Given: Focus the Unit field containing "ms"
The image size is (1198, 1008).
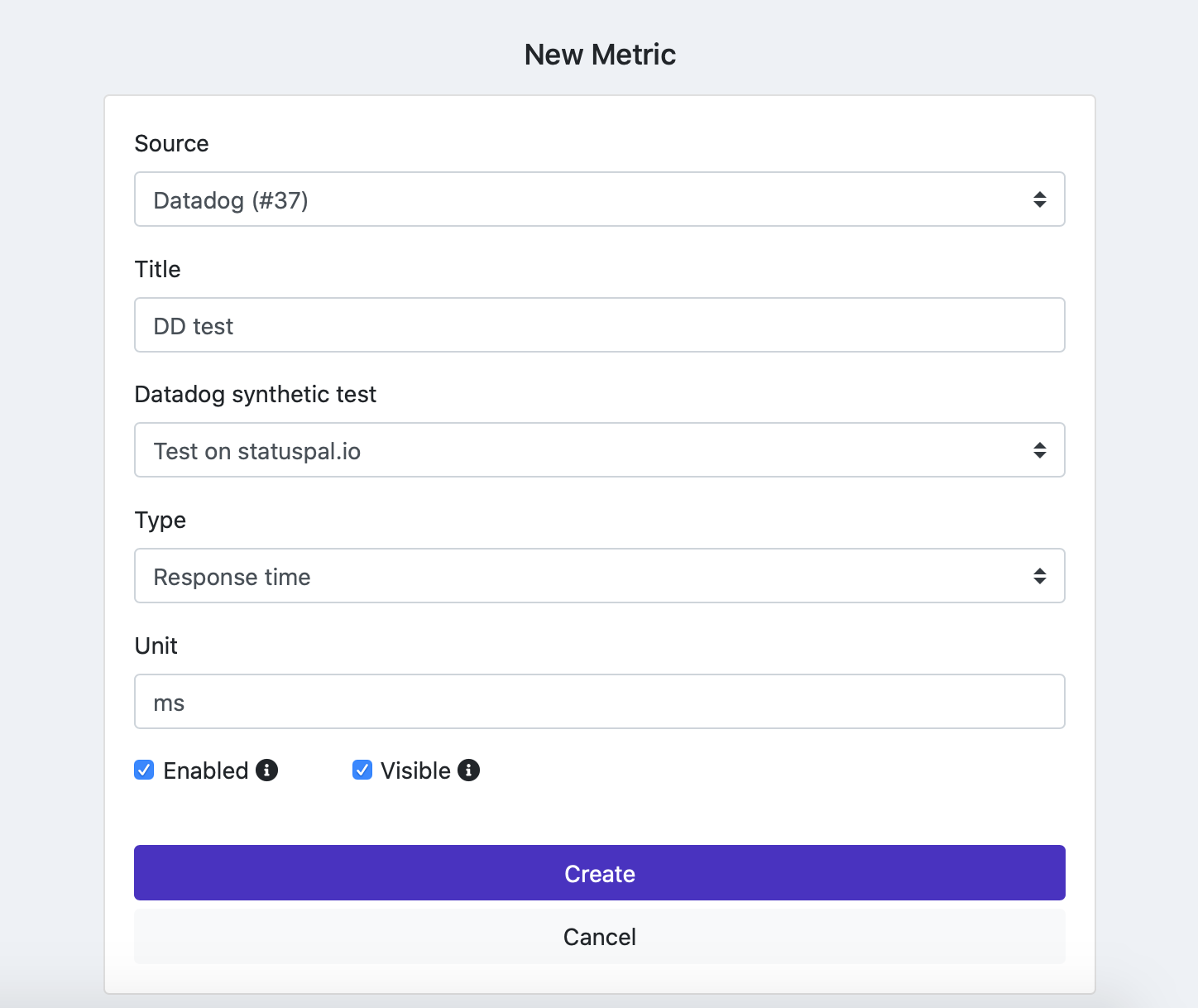Looking at the screenshot, I should tap(599, 702).
